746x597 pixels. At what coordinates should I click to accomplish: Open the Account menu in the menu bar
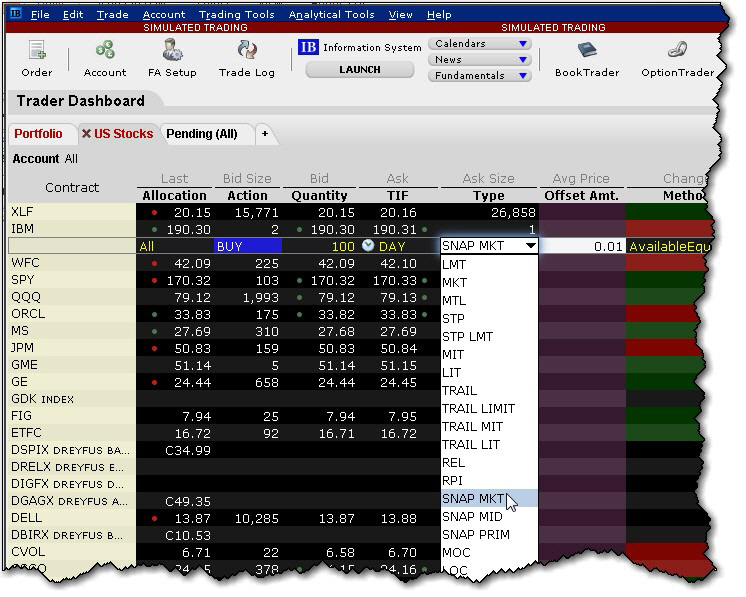164,15
